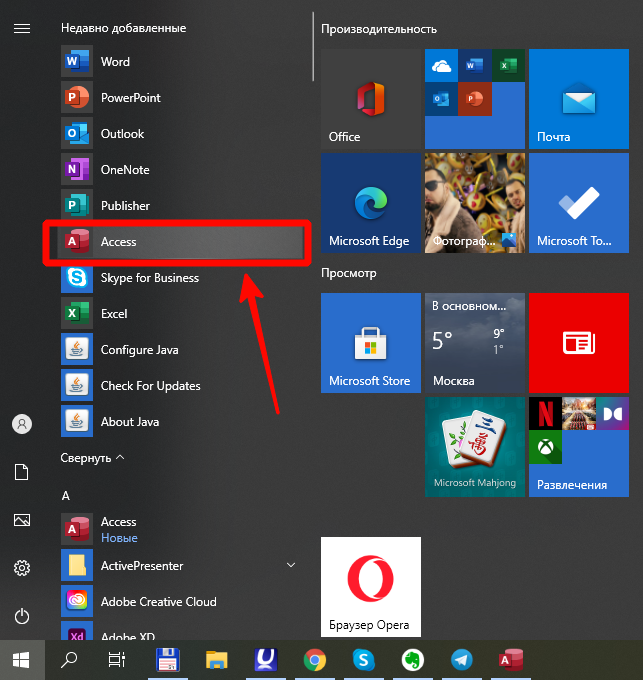The width and height of the screenshot is (643, 680).
Task: Open Adobe Creative Cloud
Action: 180,602
